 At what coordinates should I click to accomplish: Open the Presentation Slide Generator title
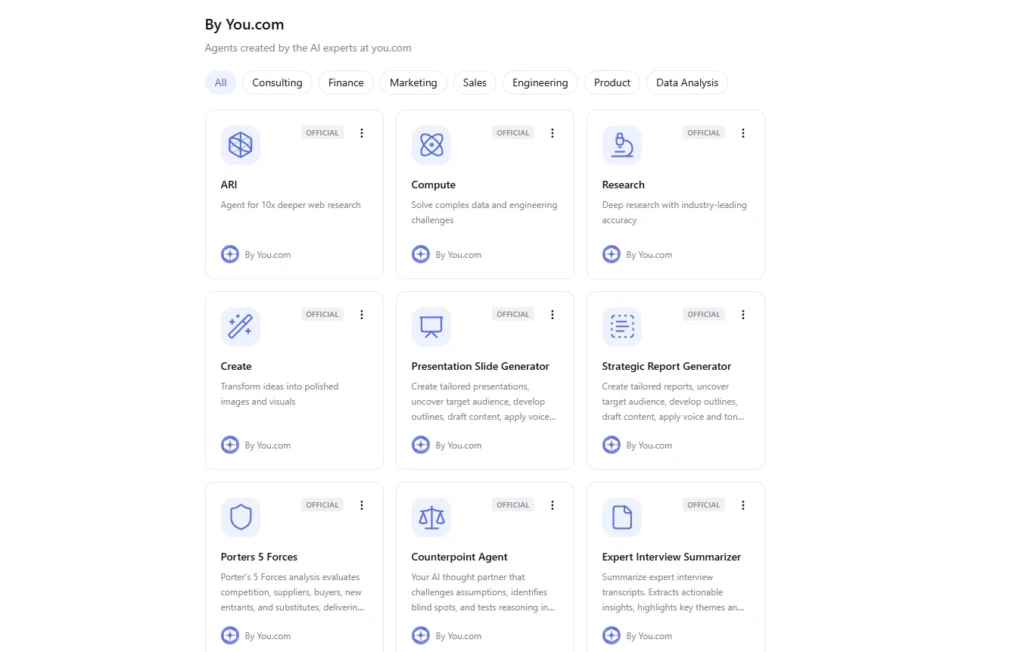coord(480,367)
